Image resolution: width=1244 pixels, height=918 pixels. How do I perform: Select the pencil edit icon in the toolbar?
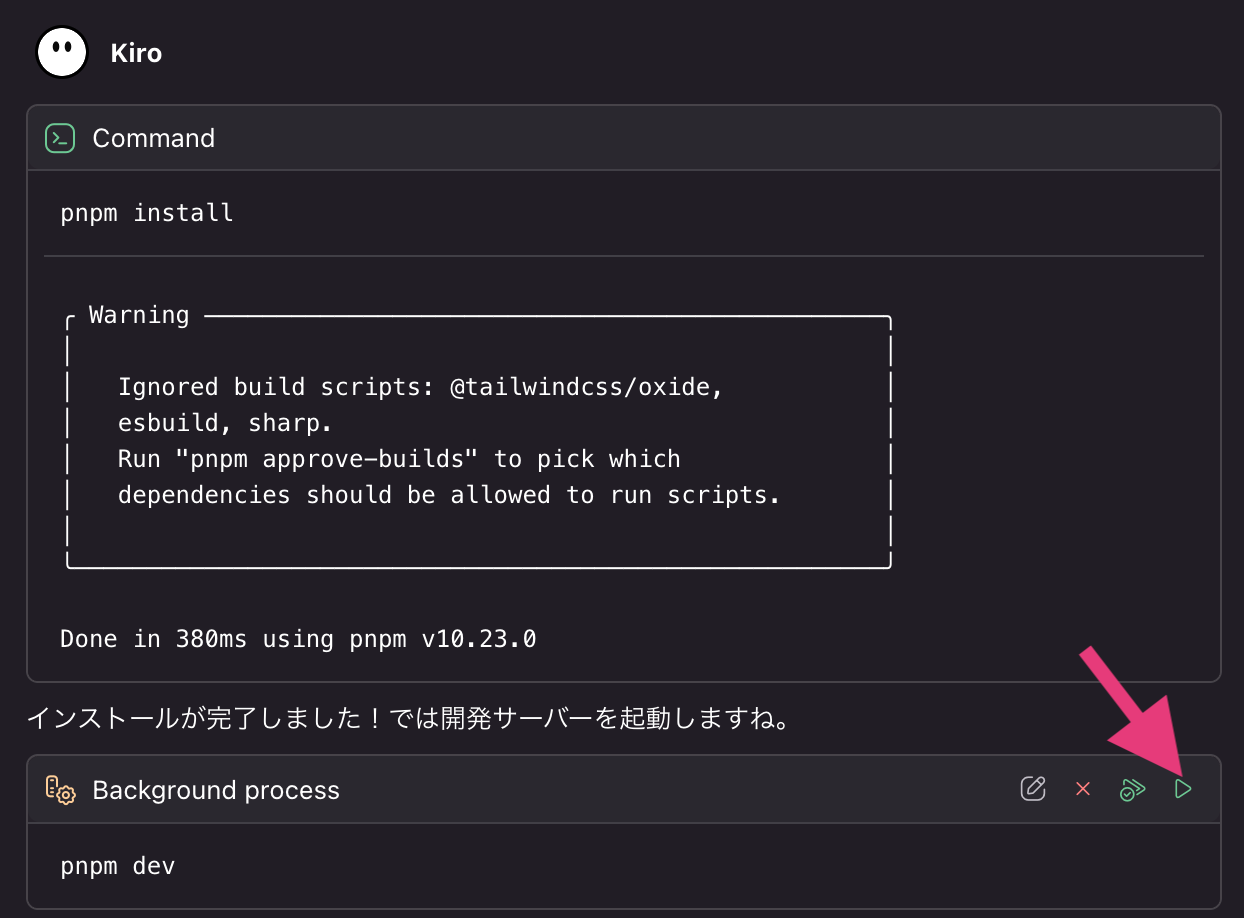click(x=1033, y=789)
